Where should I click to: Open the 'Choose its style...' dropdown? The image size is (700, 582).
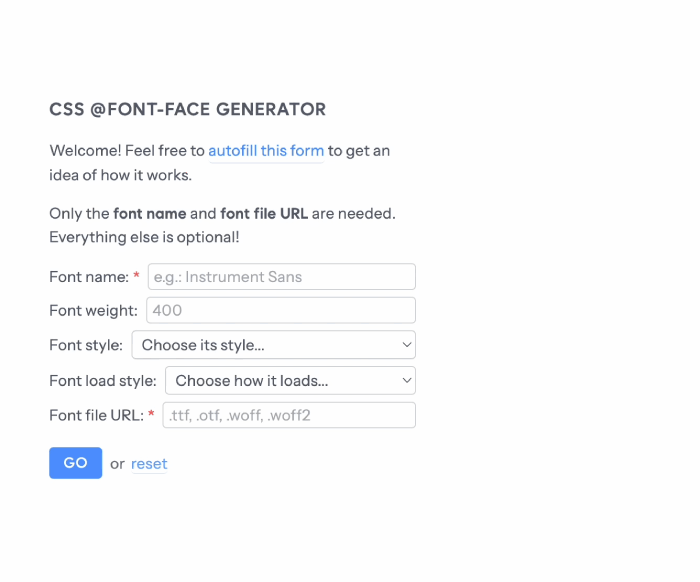[274, 345]
